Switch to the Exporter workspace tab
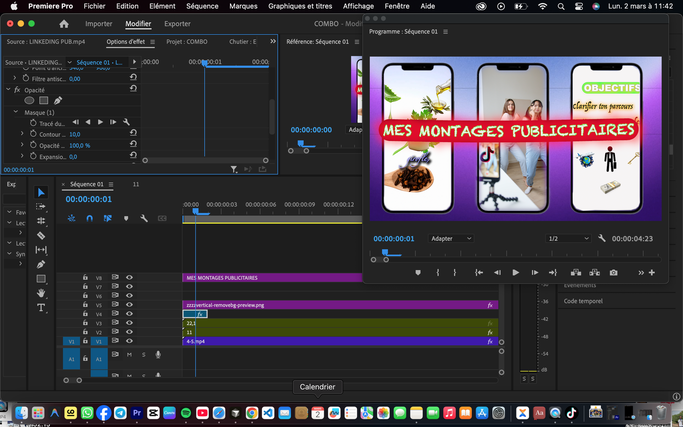The height and width of the screenshot is (427, 683). click(177, 23)
